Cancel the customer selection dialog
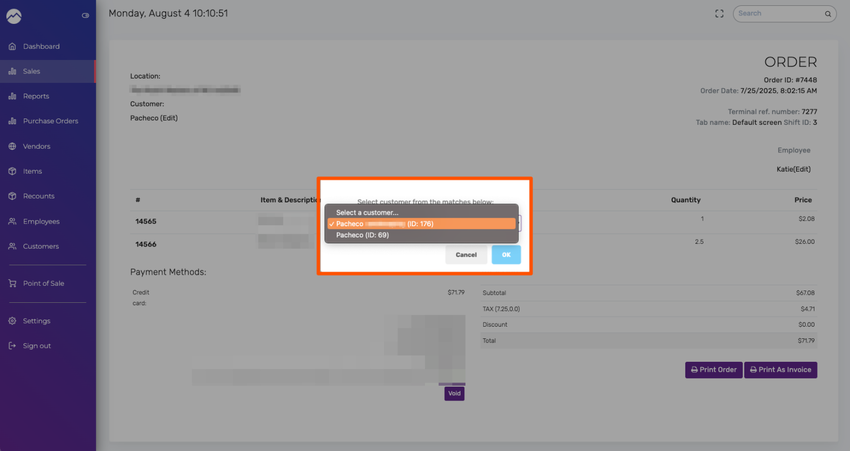This screenshot has height=451, width=850. click(466, 255)
